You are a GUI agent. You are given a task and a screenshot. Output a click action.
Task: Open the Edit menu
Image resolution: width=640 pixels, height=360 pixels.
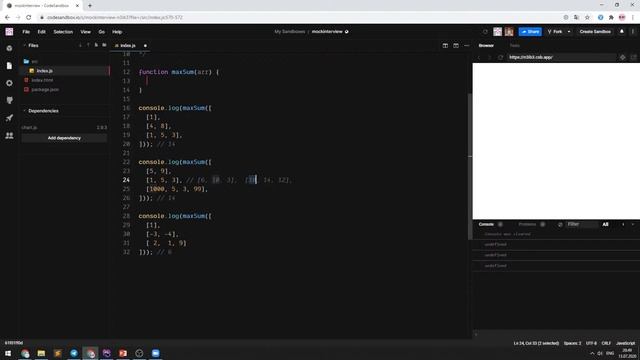click(x=42, y=31)
